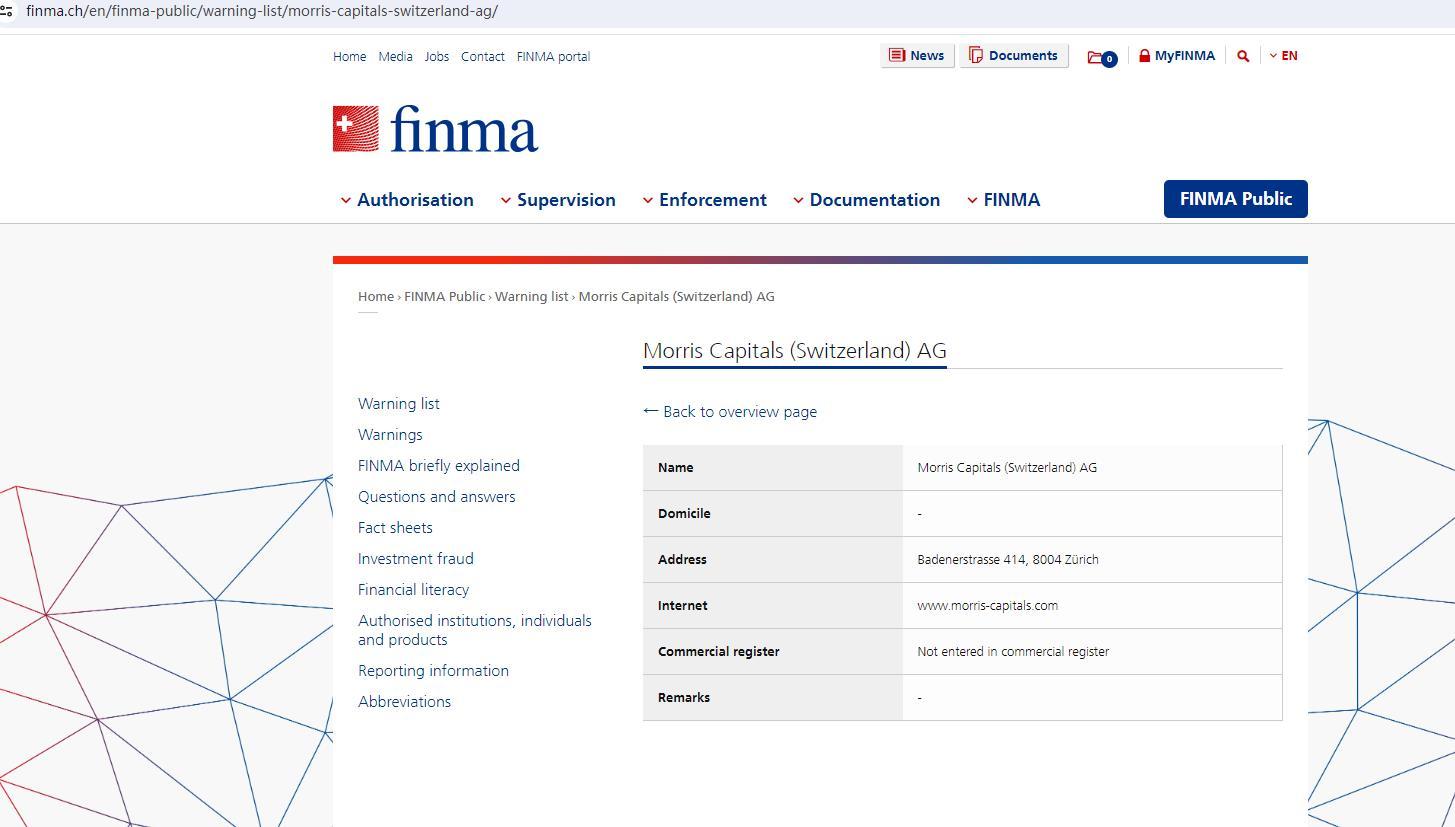
Task: Click the address bar URL
Action: point(262,11)
